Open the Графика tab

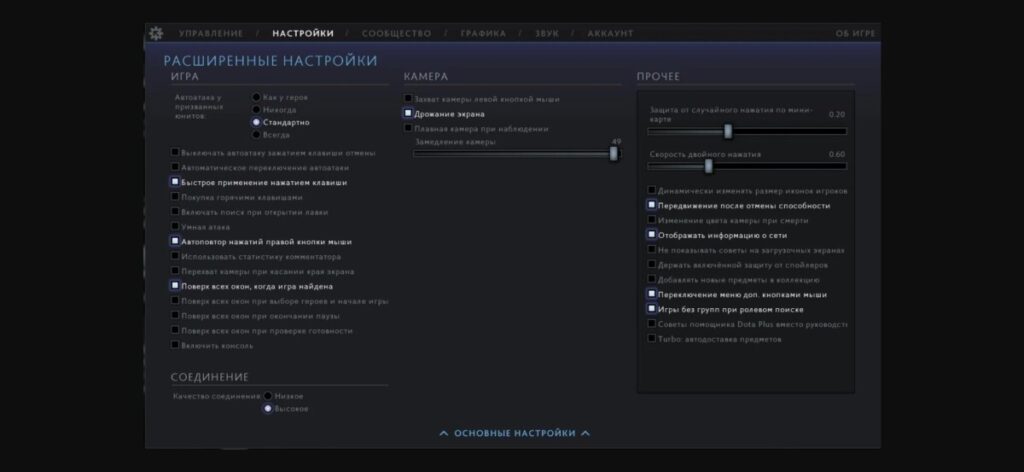pos(483,33)
